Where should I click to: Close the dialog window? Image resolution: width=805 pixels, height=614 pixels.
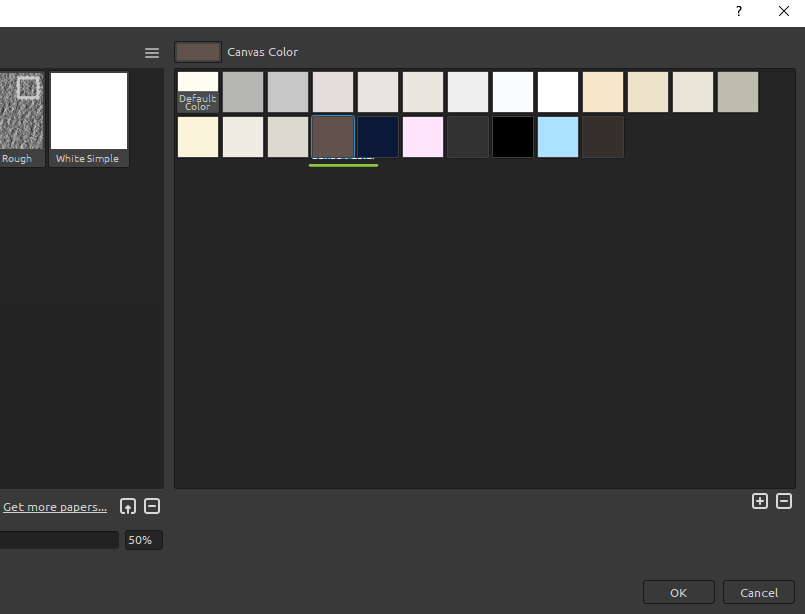[x=784, y=12]
